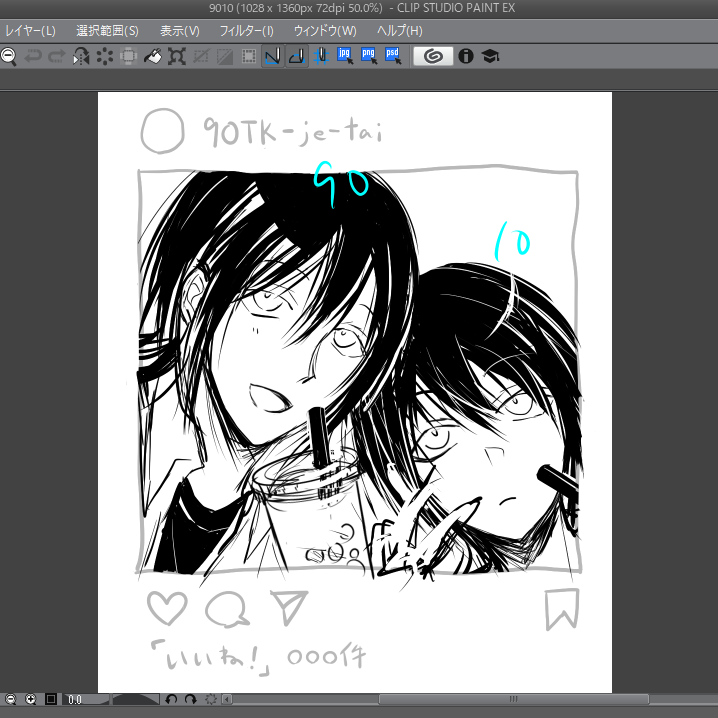Viewport: 718px width, 718px height.
Task: Click the horizontal scrollbar thumb below the canvas
Action: (x=513, y=699)
